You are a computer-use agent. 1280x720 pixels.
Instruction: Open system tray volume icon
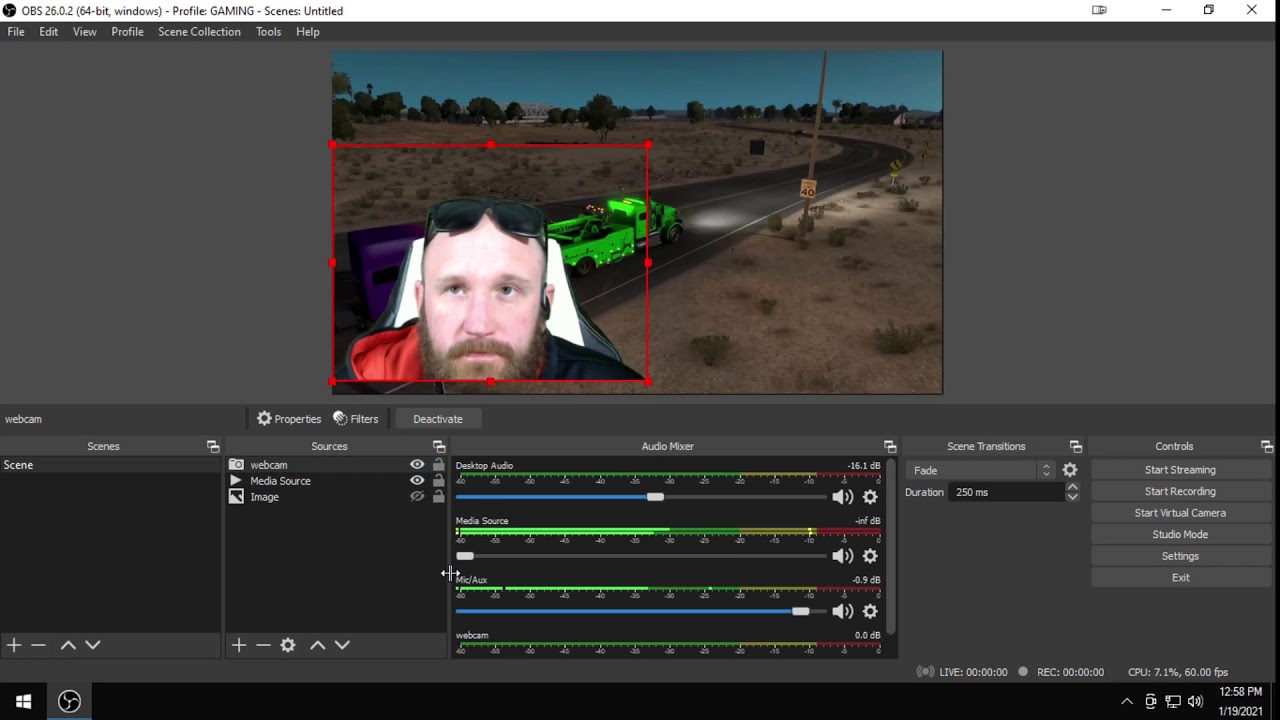pos(1195,701)
